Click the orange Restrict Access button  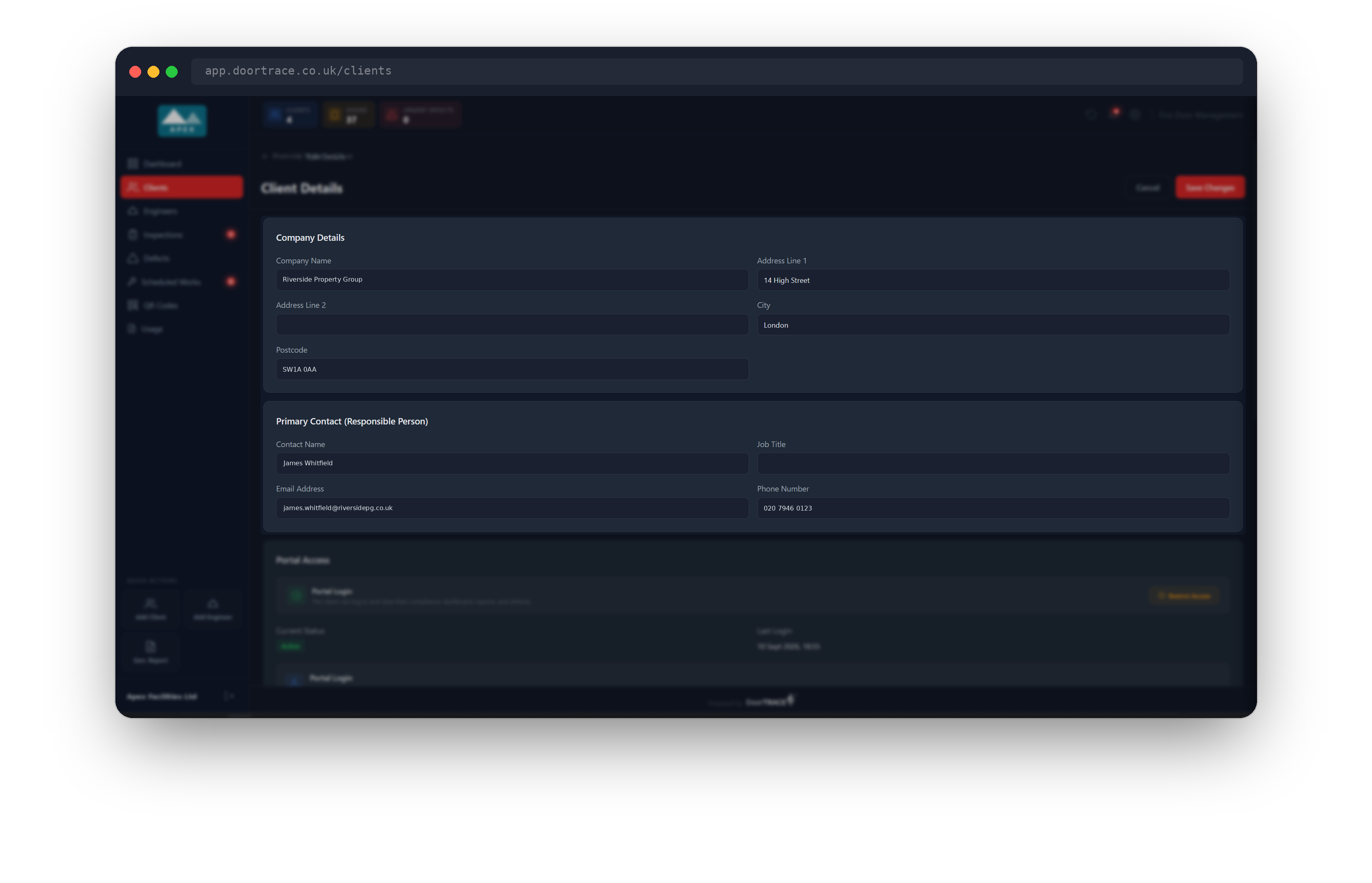click(1184, 596)
